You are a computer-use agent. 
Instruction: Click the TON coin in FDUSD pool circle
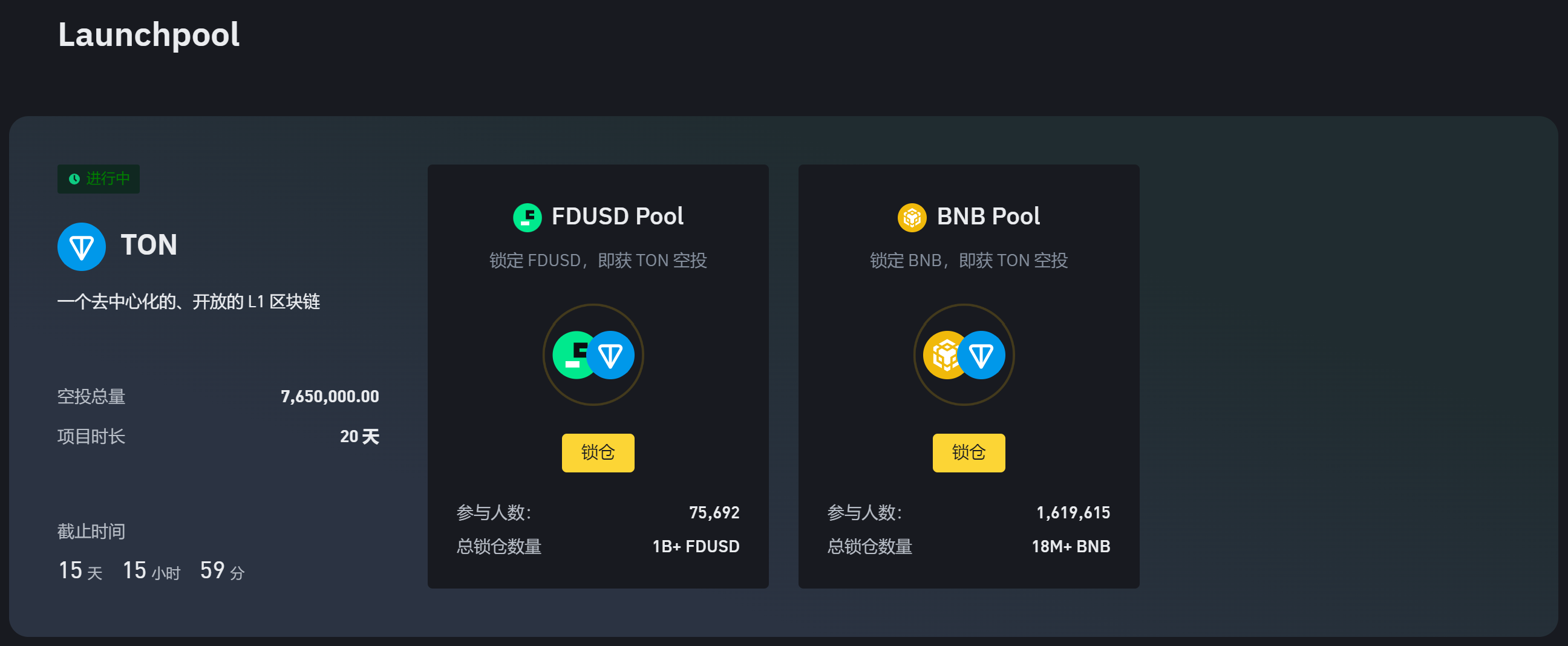[611, 355]
